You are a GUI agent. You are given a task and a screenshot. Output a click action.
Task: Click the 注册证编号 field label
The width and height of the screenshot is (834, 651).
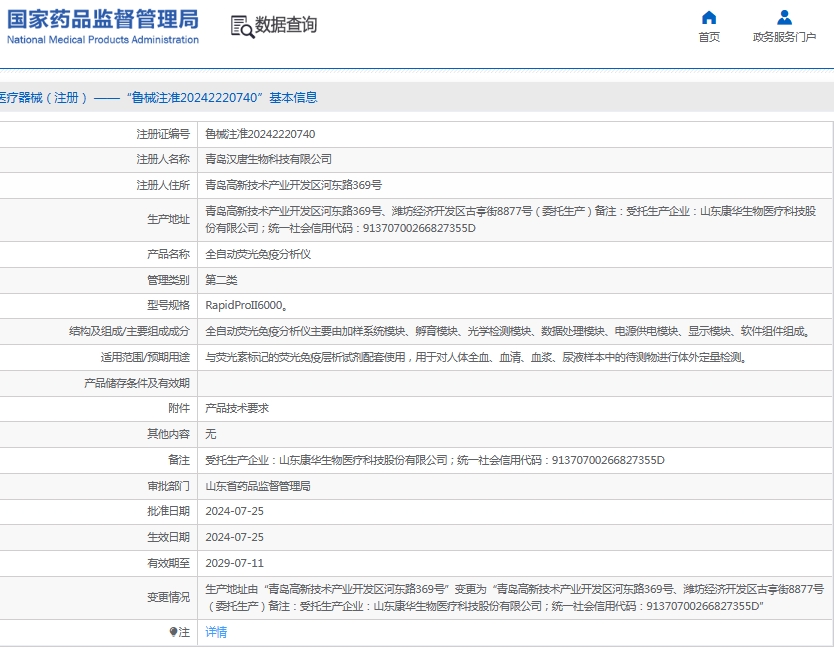(163, 134)
